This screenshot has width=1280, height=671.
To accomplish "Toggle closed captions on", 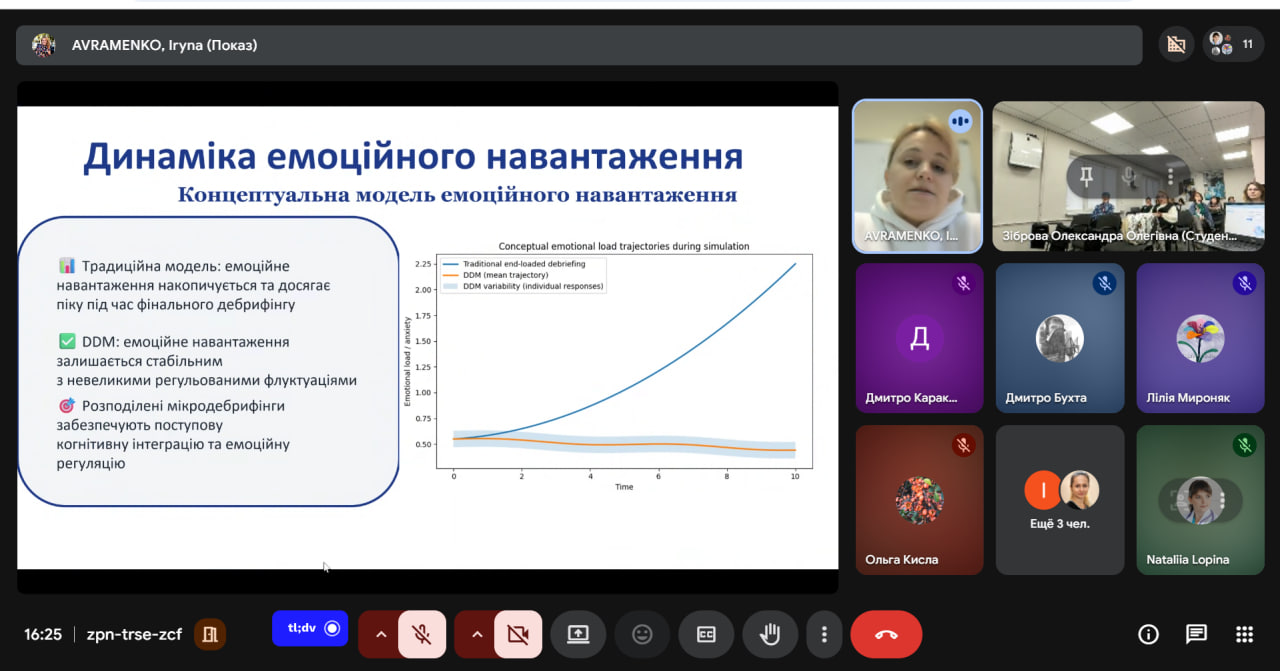I will pos(706,634).
